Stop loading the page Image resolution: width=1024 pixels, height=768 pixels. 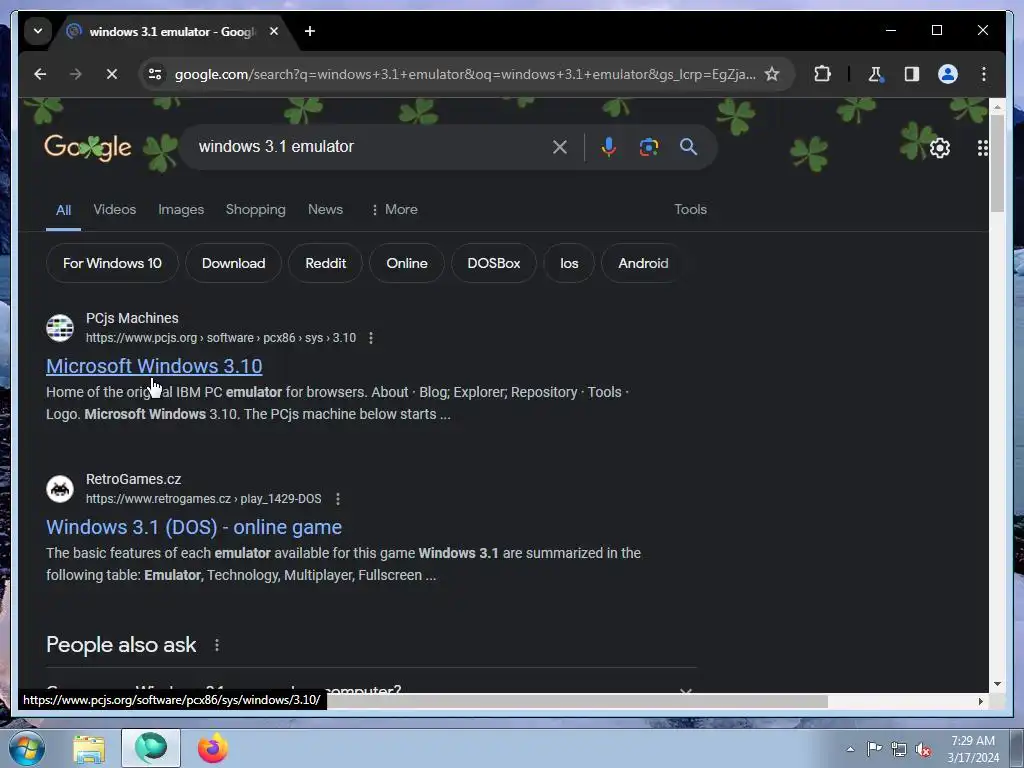point(112,74)
